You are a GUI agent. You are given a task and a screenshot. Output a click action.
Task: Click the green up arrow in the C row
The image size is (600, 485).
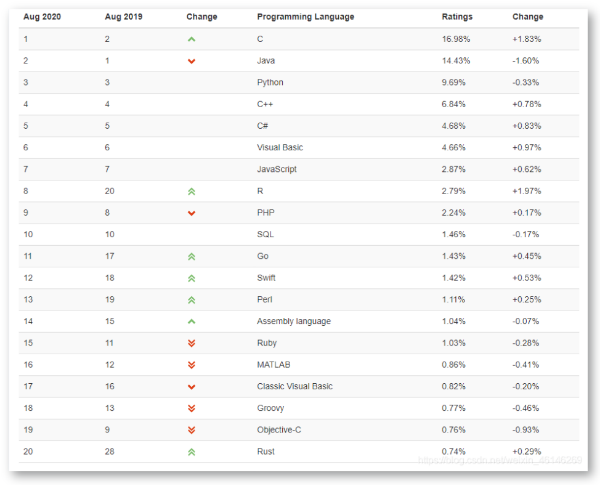coord(191,39)
